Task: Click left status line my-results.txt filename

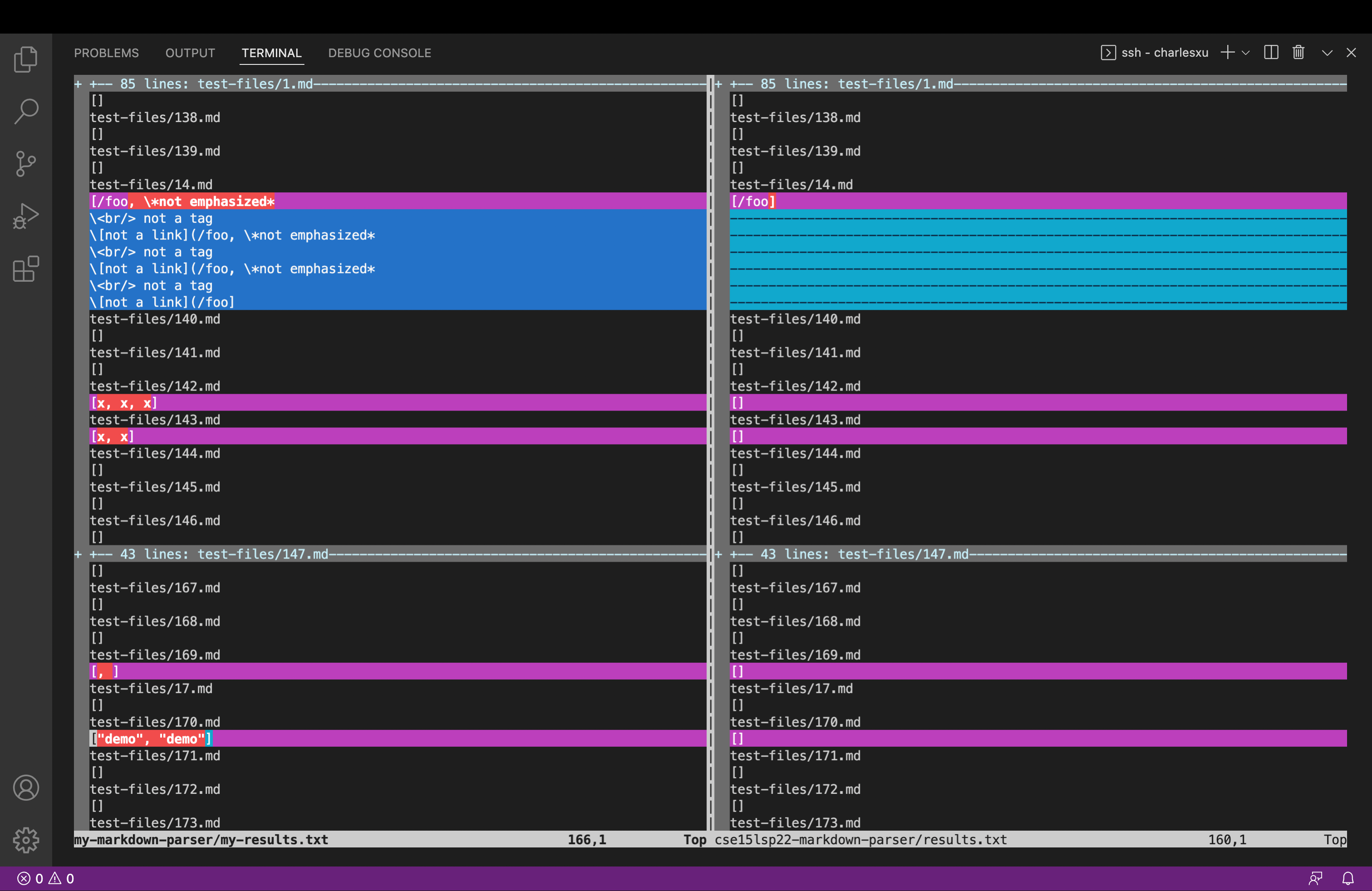Action: click(x=201, y=840)
